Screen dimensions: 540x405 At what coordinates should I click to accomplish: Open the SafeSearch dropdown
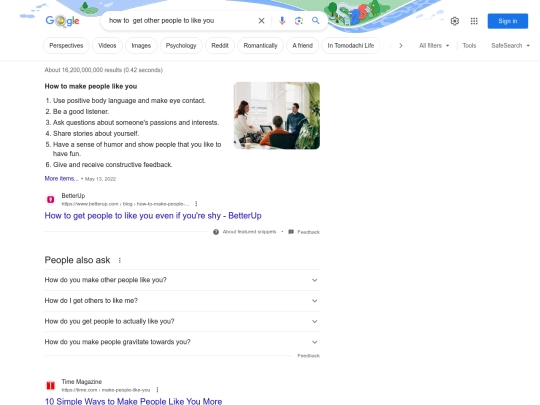tap(510, 45)
